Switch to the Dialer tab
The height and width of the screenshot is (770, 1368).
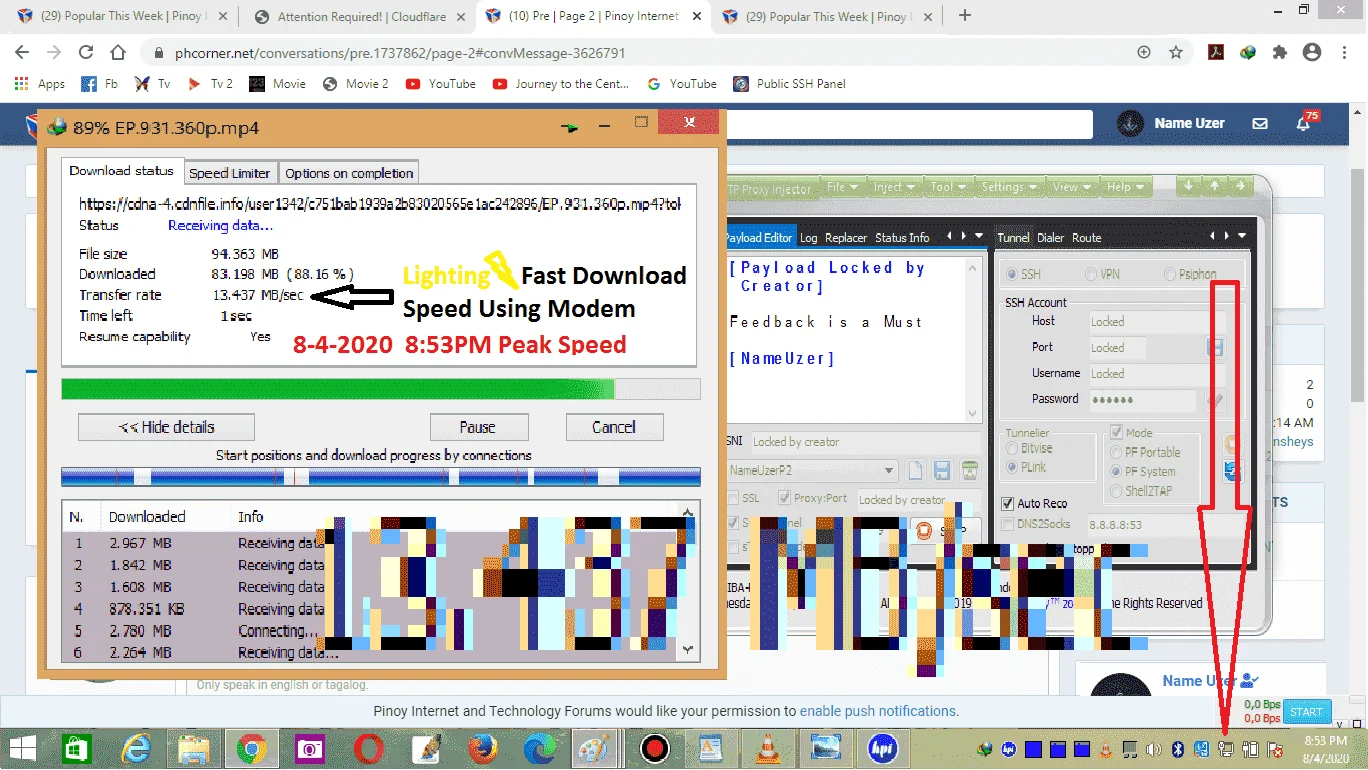click(x=1051, y=238)
